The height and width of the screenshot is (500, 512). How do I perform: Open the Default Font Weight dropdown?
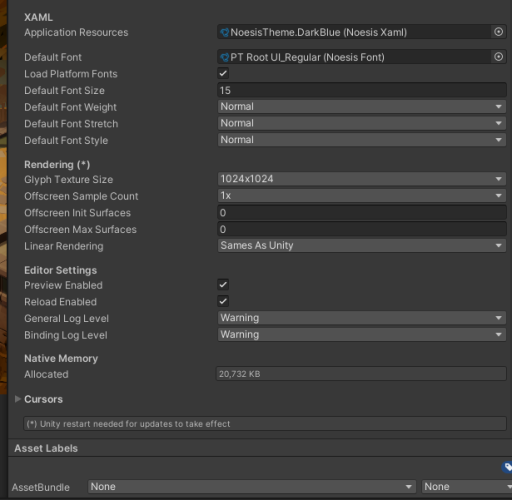pyautogui.click(x=362, y=107)
